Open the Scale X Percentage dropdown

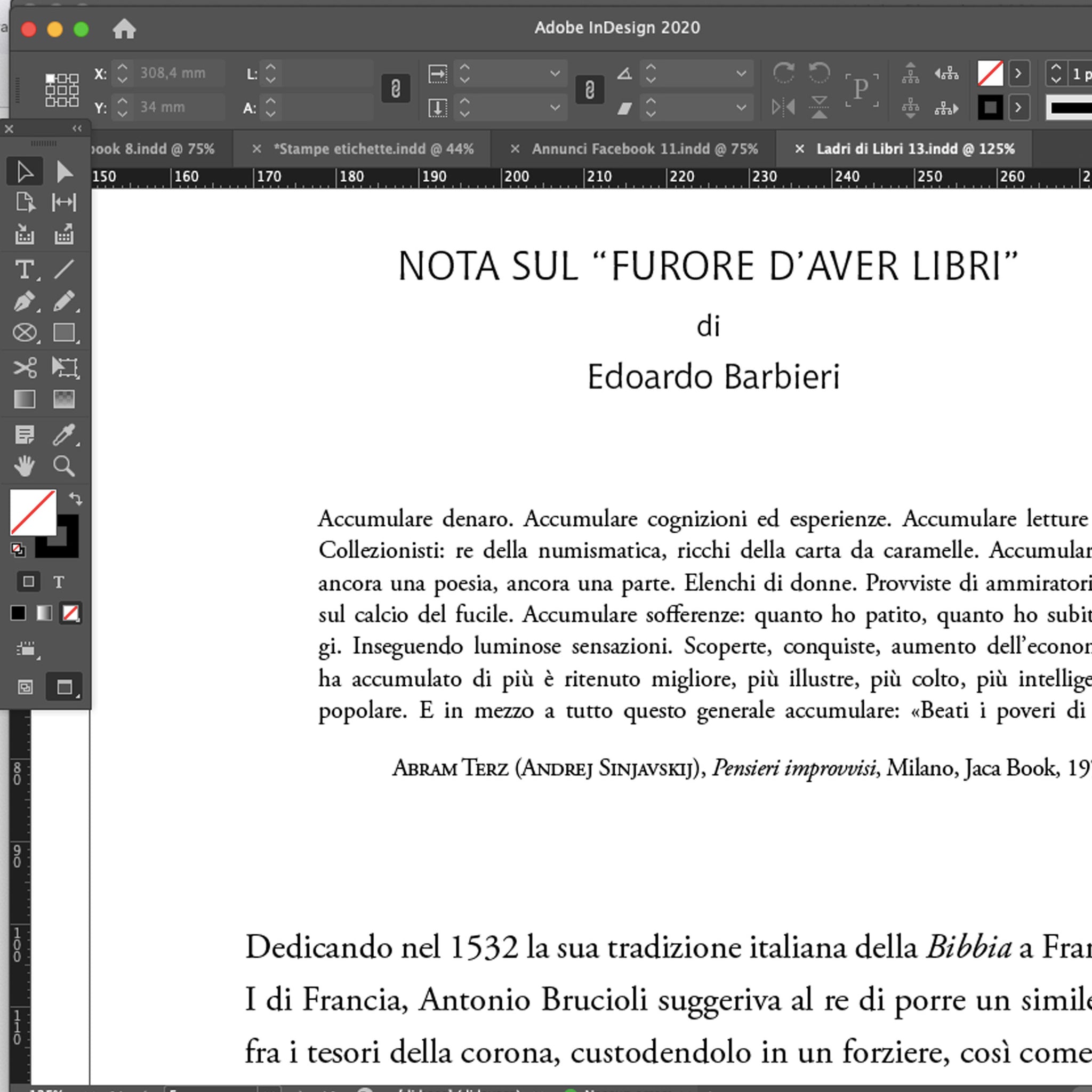(x=555, y=74)
